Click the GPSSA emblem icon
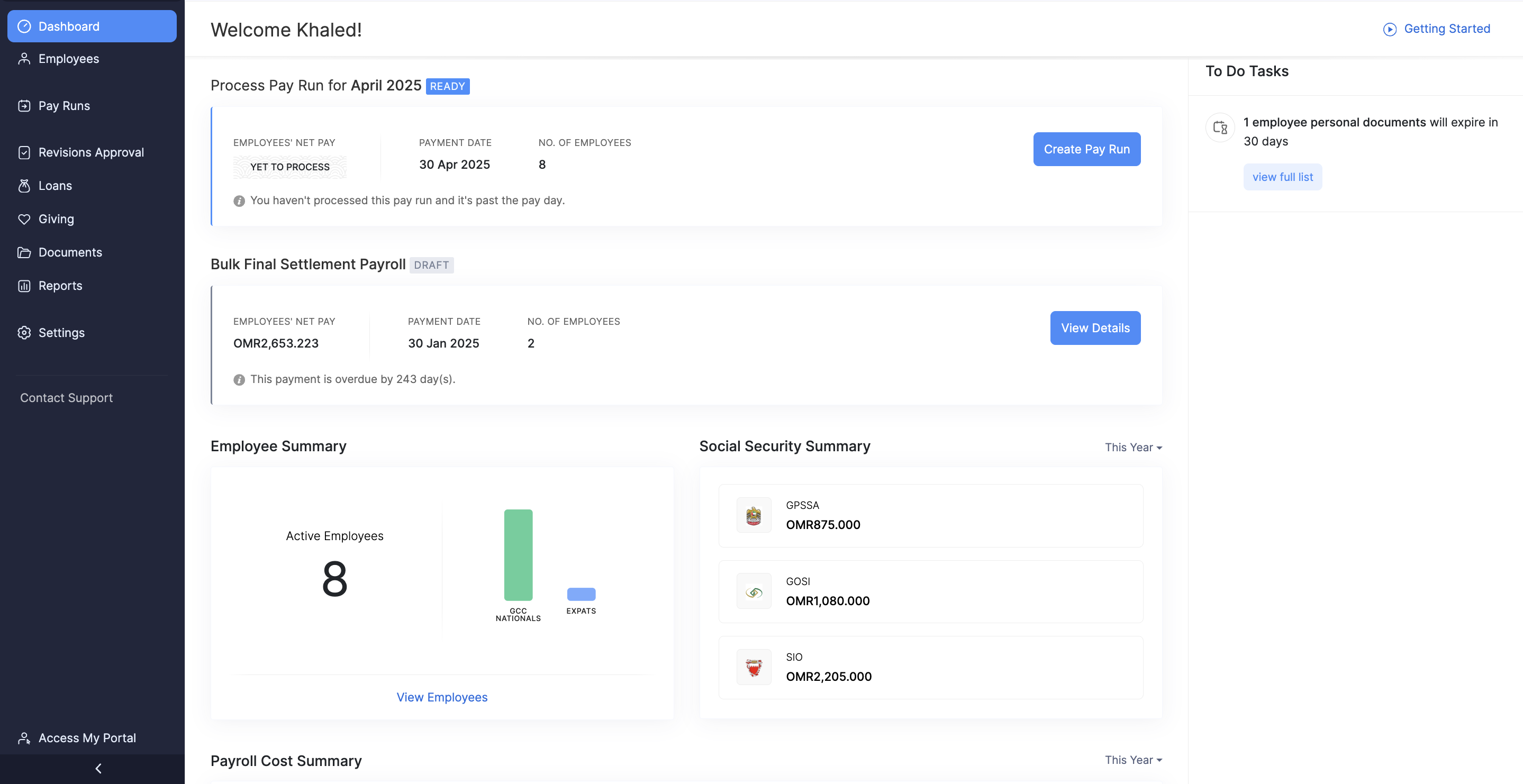Screen dimensions: 1523x784 (x=753, y=516)
